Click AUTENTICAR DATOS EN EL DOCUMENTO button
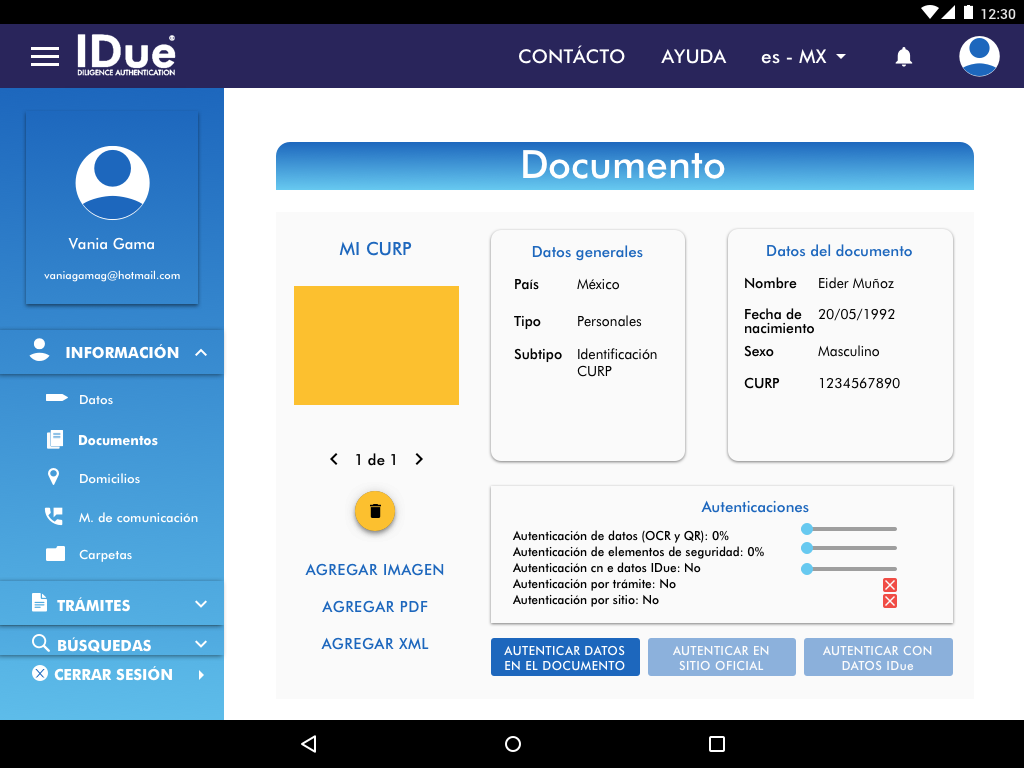Screen dimensions: 1024x768 565,658
